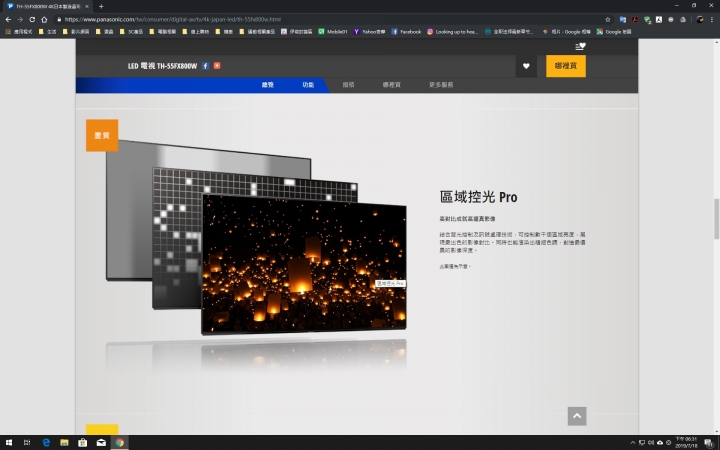Share product on Facebook icon
This screenshot has height=450, width=720.
205,66
